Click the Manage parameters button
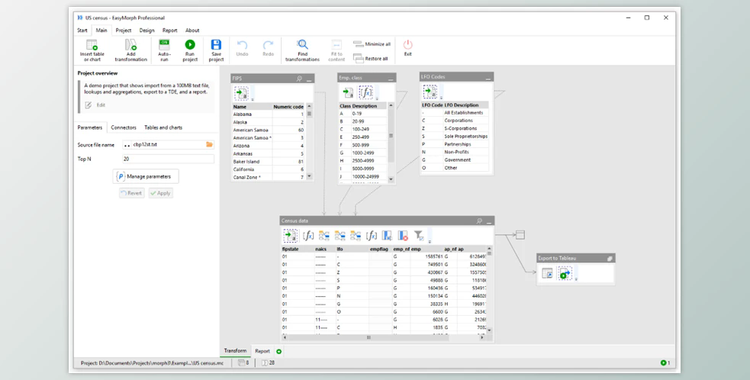750x380 pixels. [145, 177]
